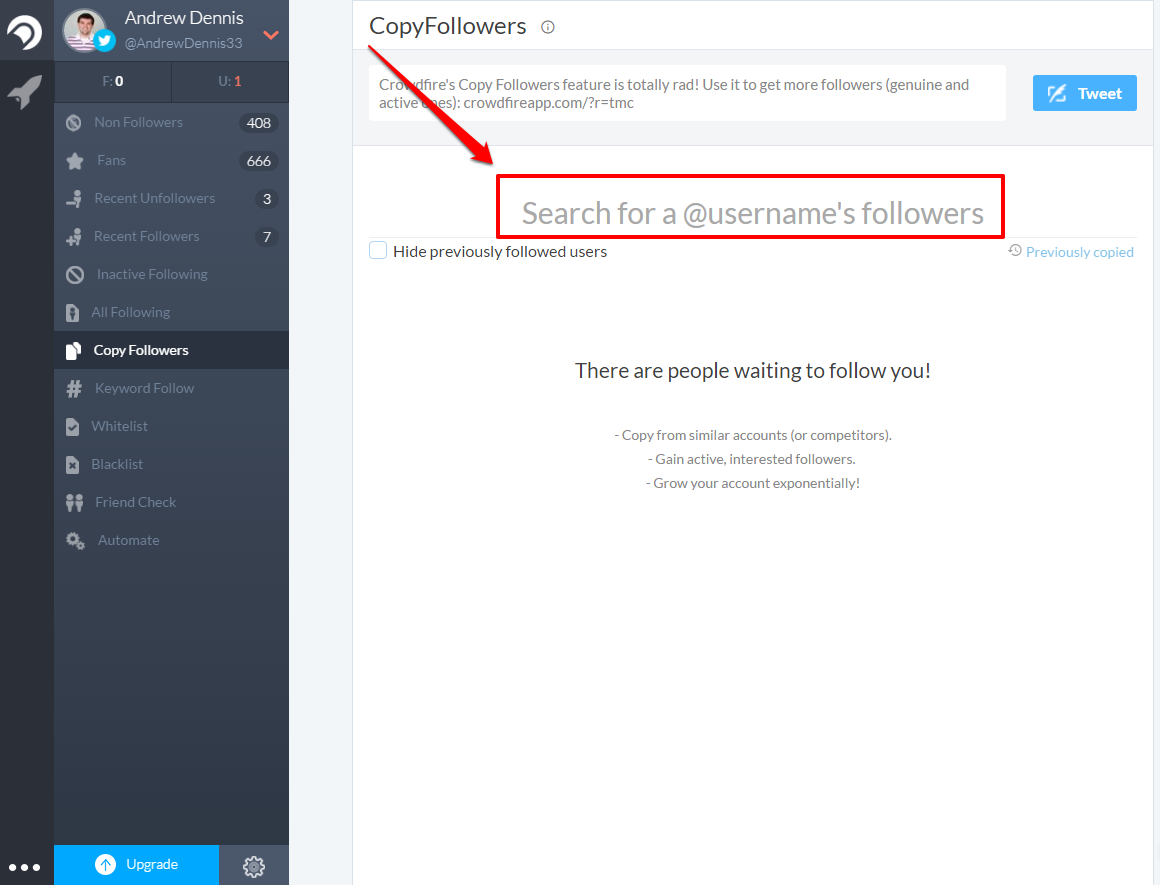Select Keyword Follow in the sidebar
The height and width of the screenshot is (885, 1160).
point(145,388)
